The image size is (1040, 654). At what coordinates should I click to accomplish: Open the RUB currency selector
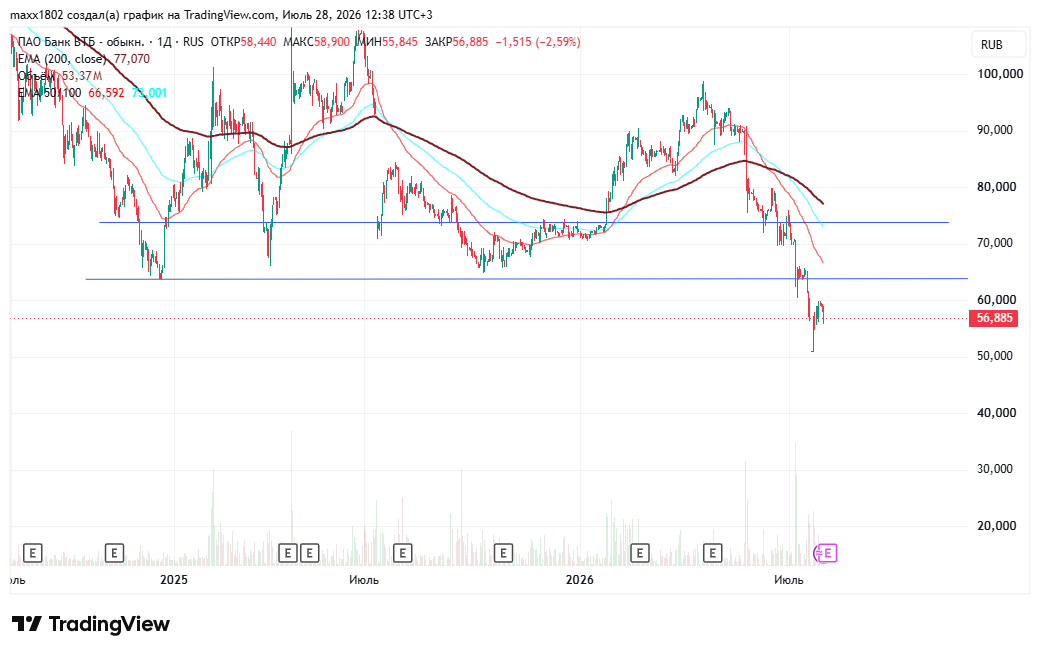coord(992,44)
